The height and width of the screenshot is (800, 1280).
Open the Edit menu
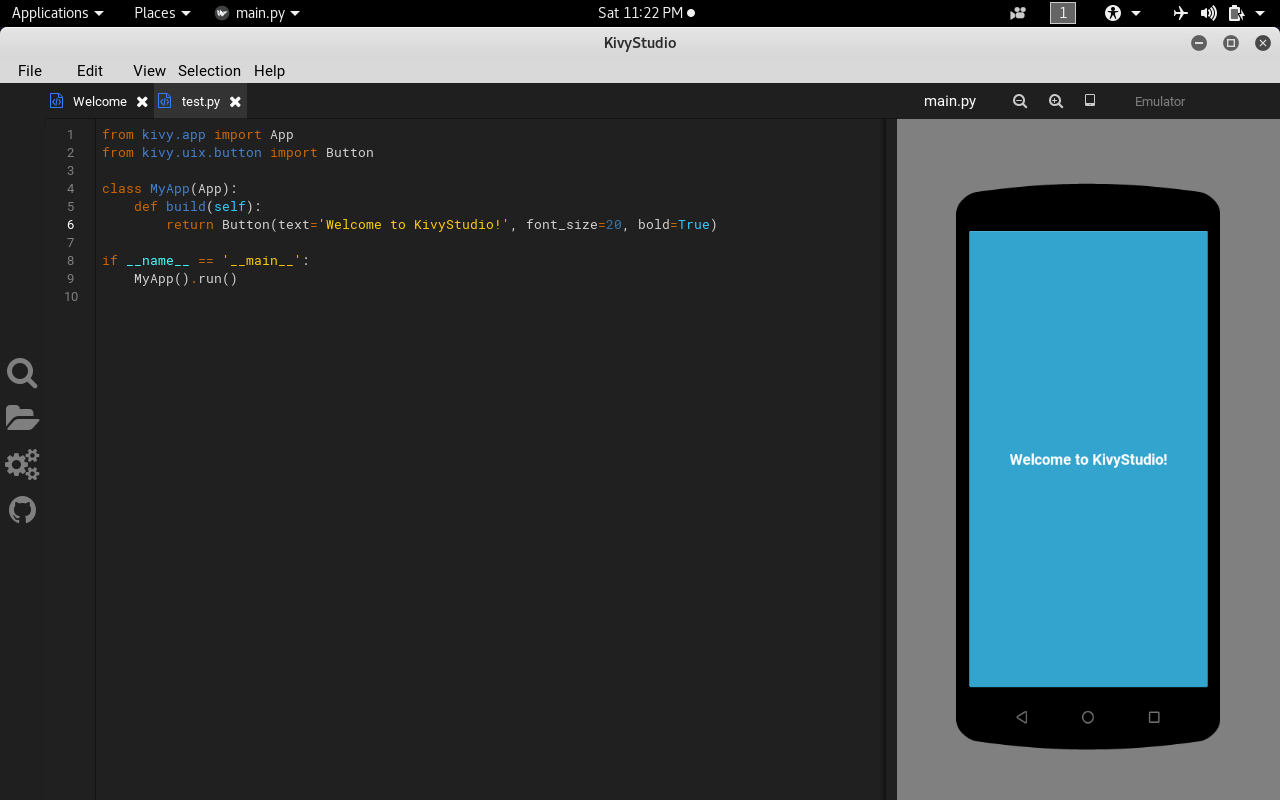pyautogui.click(x=90, y=70)
